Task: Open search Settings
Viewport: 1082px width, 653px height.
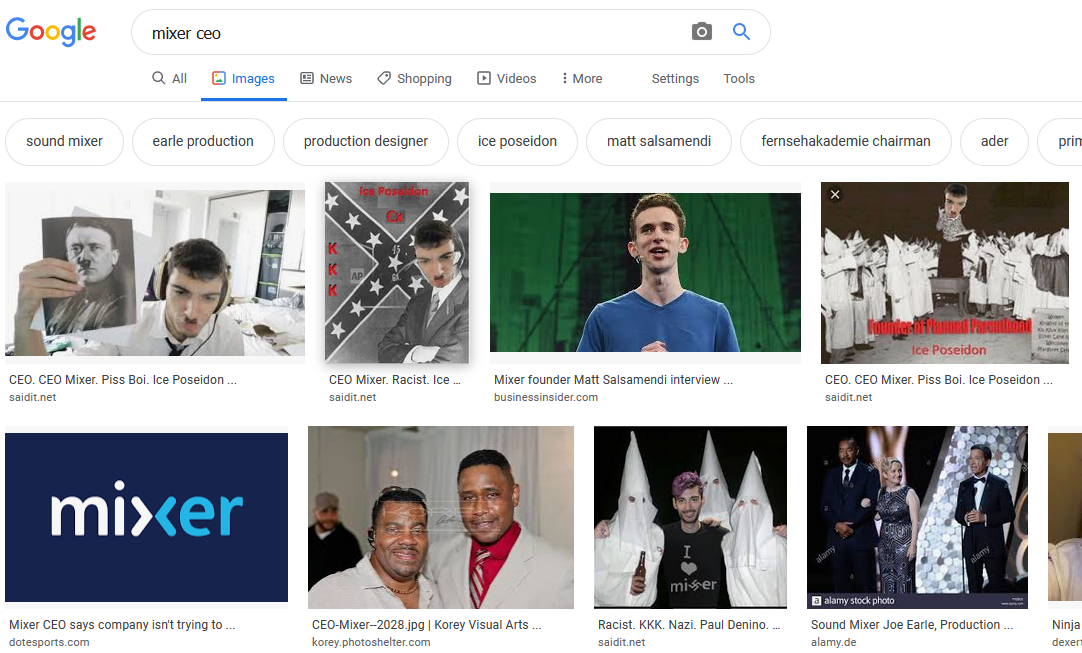Action: point(675,79)
